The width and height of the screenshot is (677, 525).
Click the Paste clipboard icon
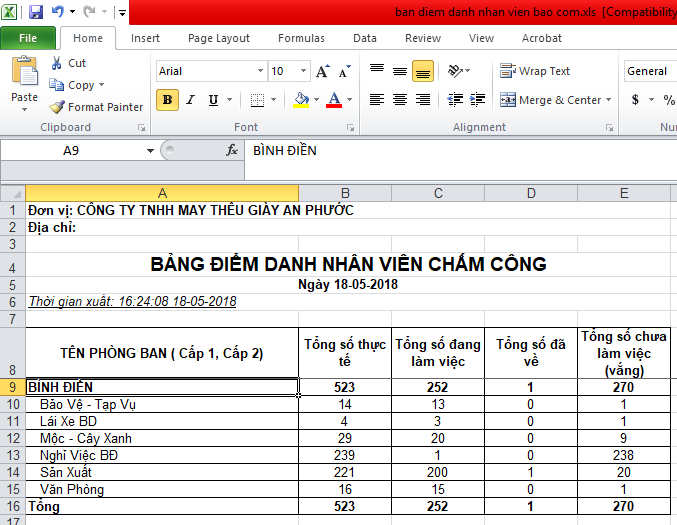(24, 73)
